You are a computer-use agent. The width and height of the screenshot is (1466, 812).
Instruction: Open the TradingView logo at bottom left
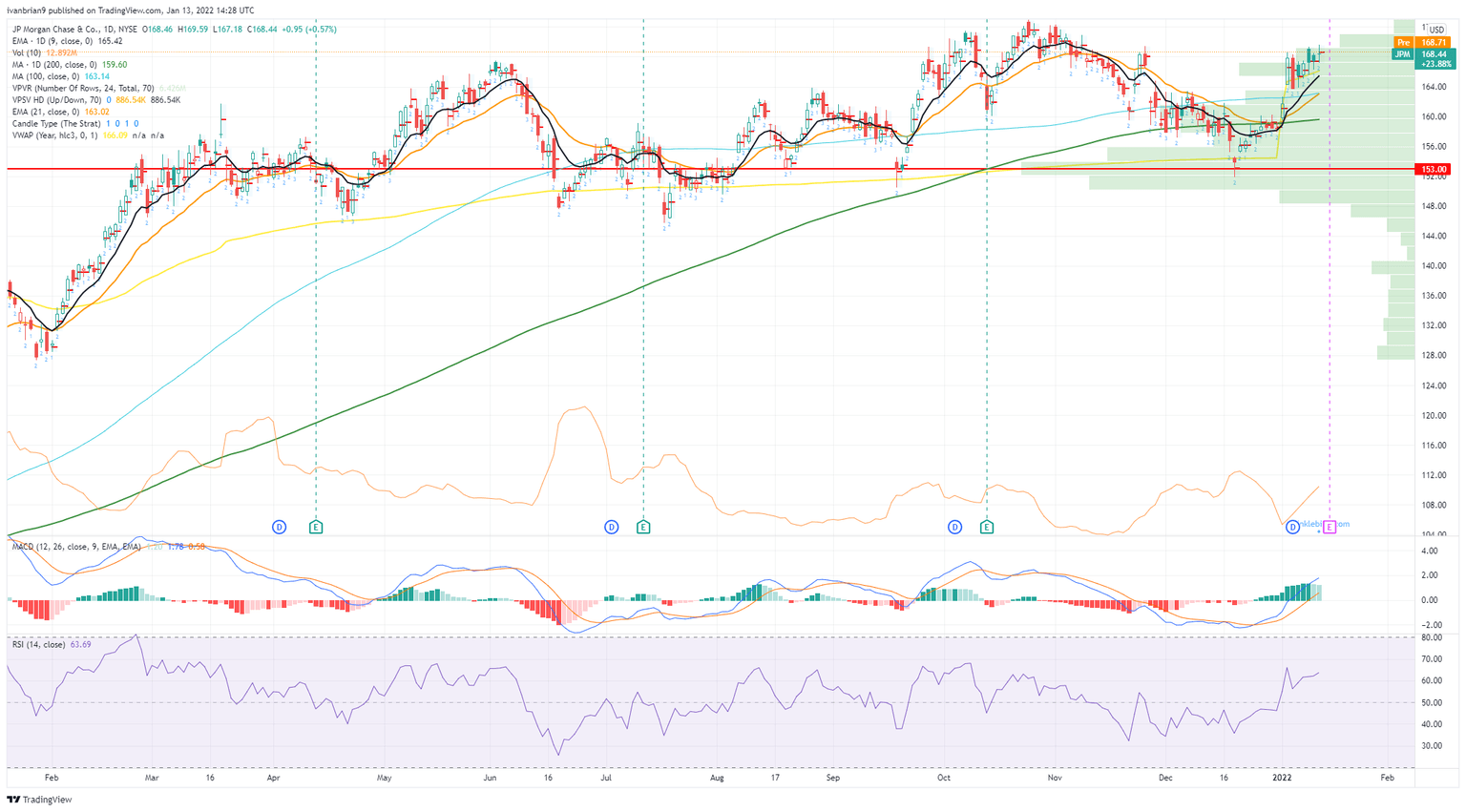39,800
